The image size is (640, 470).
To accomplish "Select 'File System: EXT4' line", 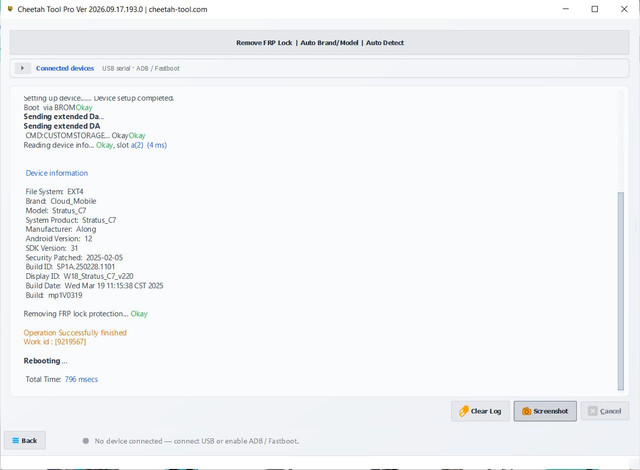I will (x=54, y=191).
